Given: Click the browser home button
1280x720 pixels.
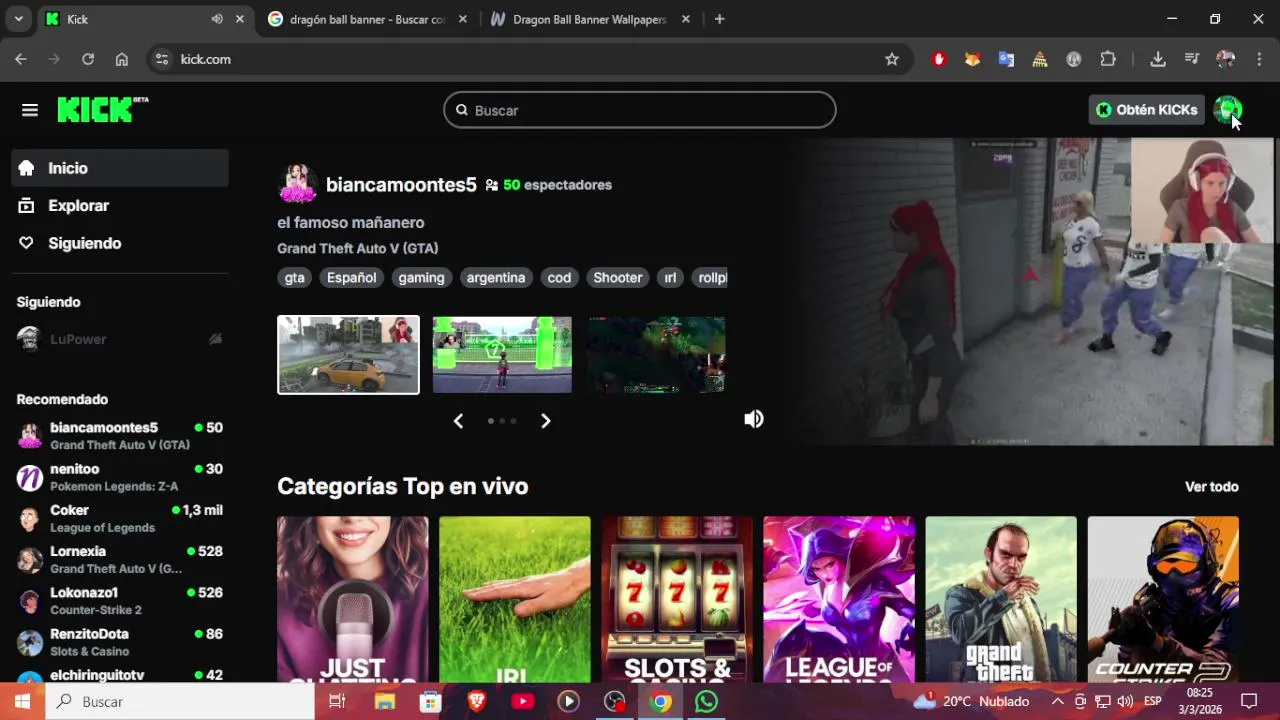Looking at the screenshot, I should pos(122,59).
